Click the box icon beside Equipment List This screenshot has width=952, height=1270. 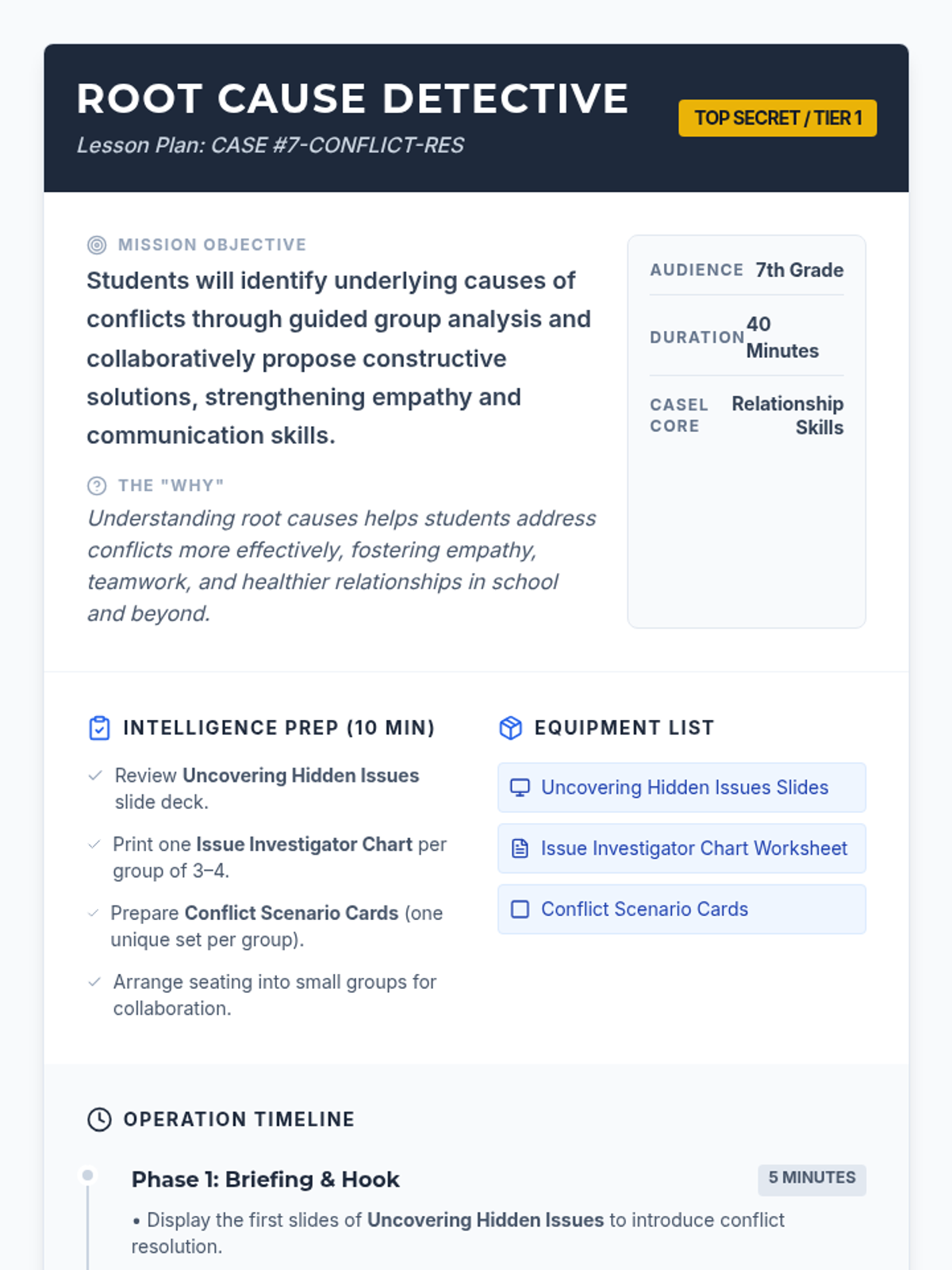[511, 728]
